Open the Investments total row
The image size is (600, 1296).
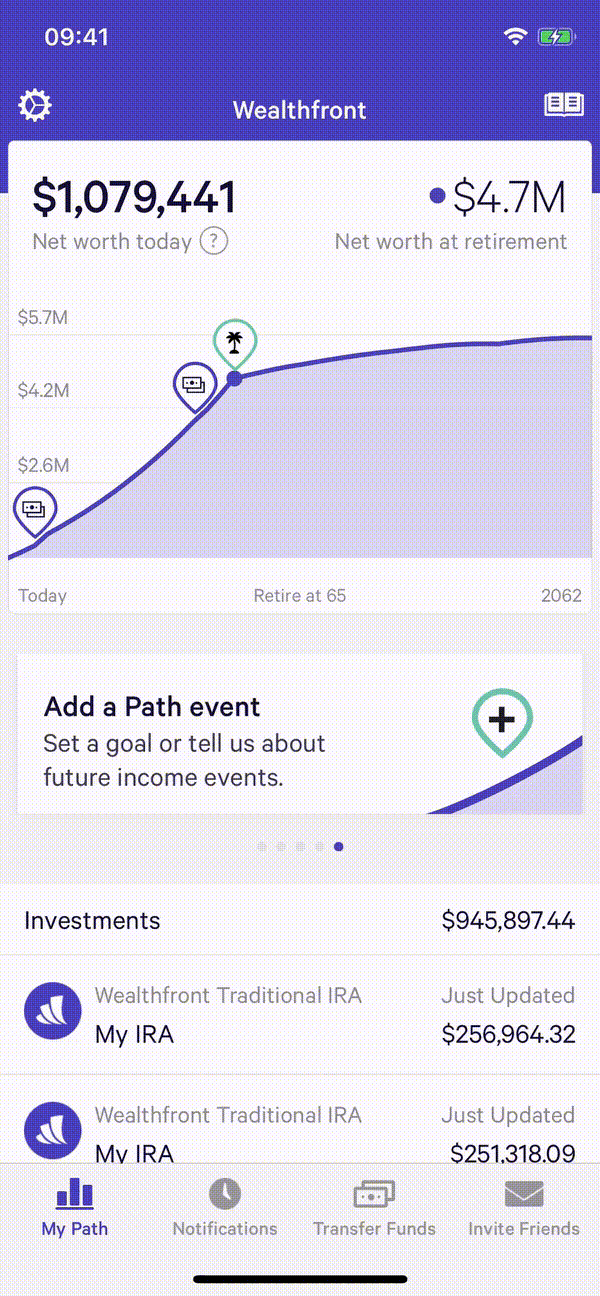(300, 920)
